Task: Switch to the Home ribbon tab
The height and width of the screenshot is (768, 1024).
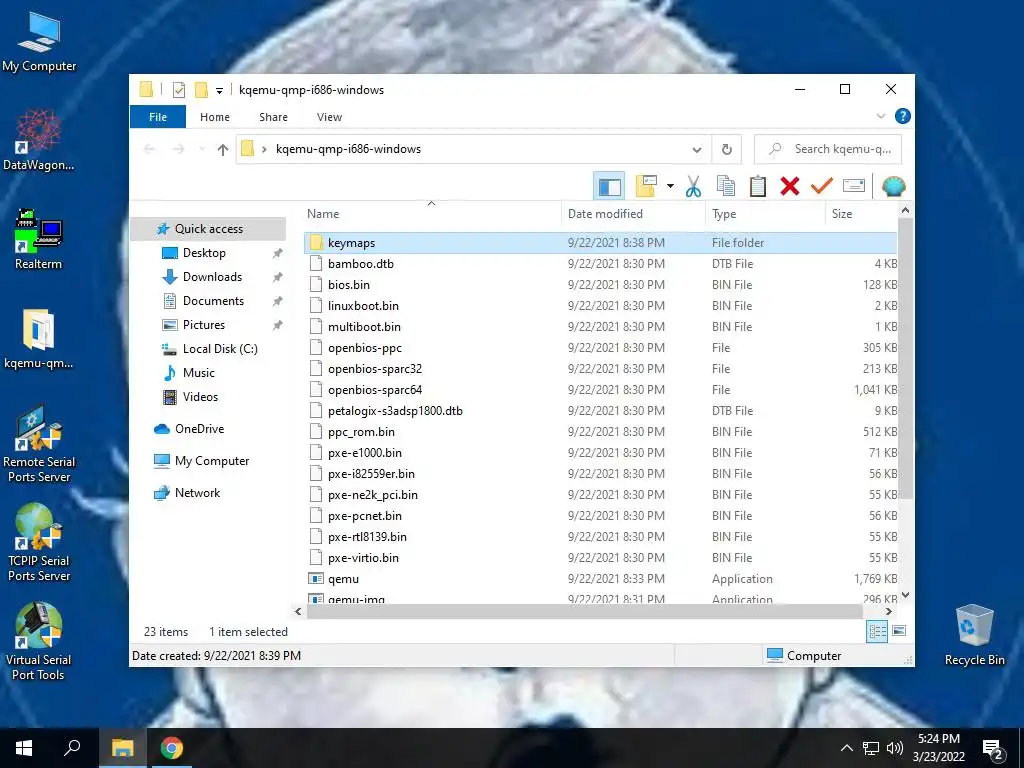Action: point(215,117)
